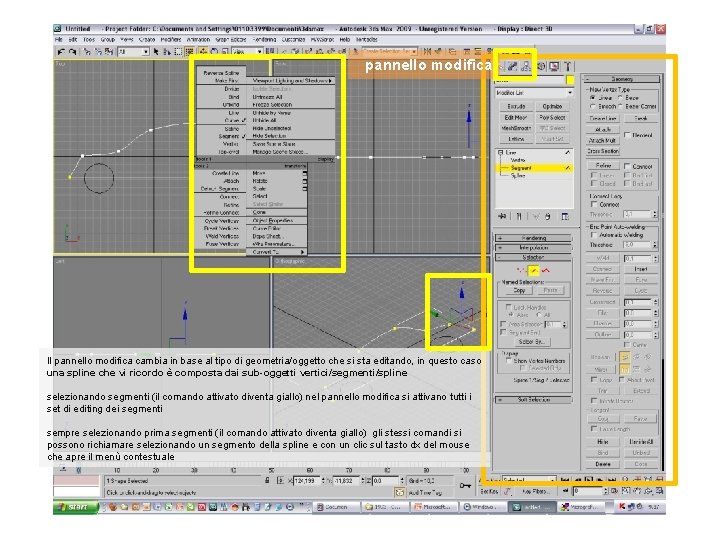Select the Select Object arrow tool
The image size is (720, 540).
coord(156,52)
